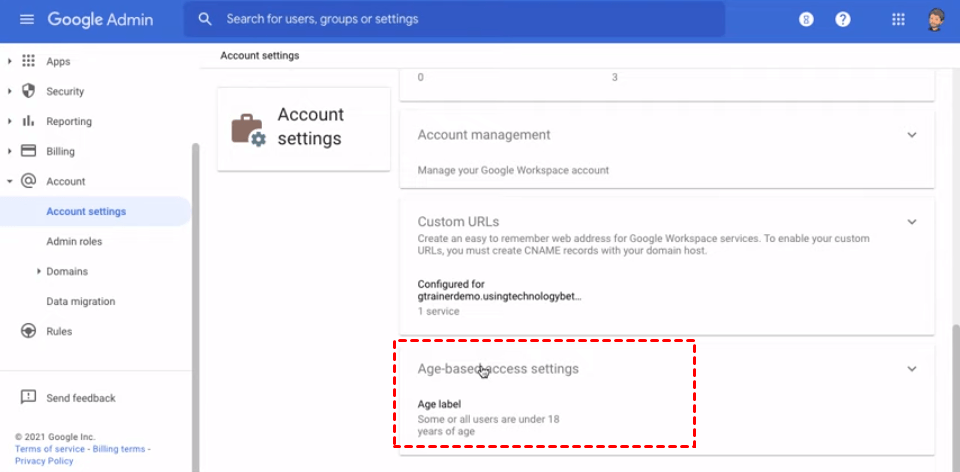
Task: Open the Google apps grid launcher
Action: point(898,20)
